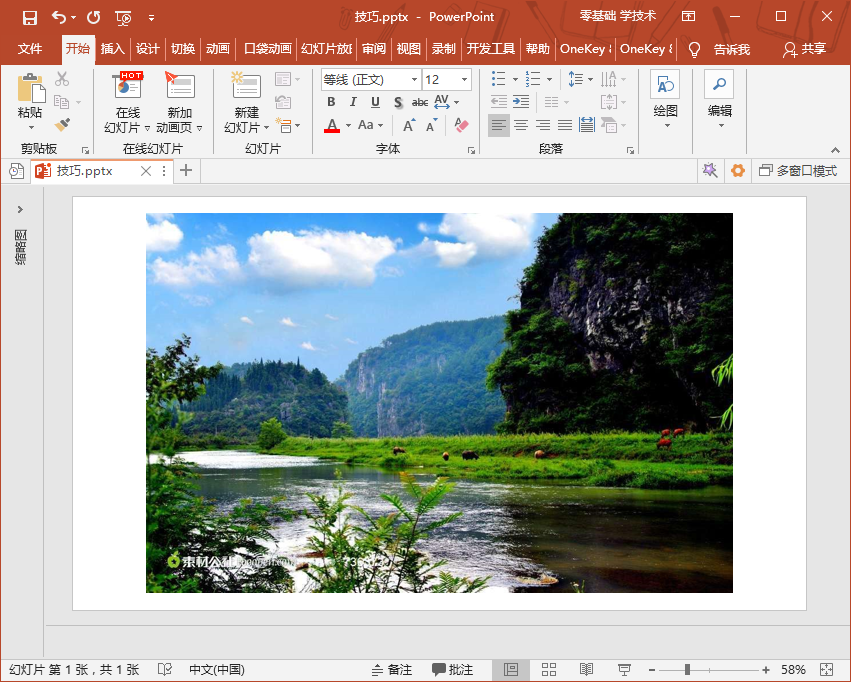Open the 文件 menu
The height and width of the screenshot is (682, 851).
pyautogui.click(x=30, y=49)
